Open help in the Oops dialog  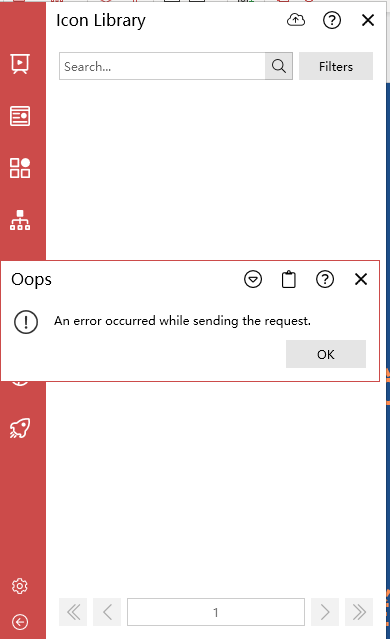[325, 279]
